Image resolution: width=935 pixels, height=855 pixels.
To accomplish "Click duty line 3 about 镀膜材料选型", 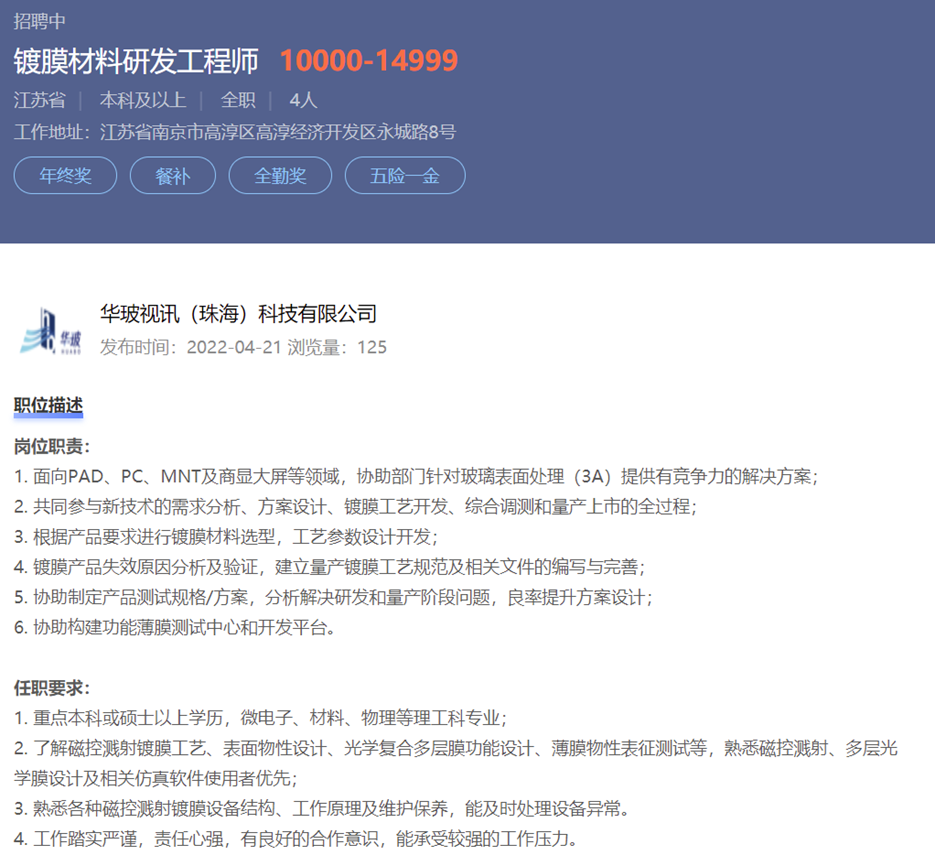I will 226,537.
